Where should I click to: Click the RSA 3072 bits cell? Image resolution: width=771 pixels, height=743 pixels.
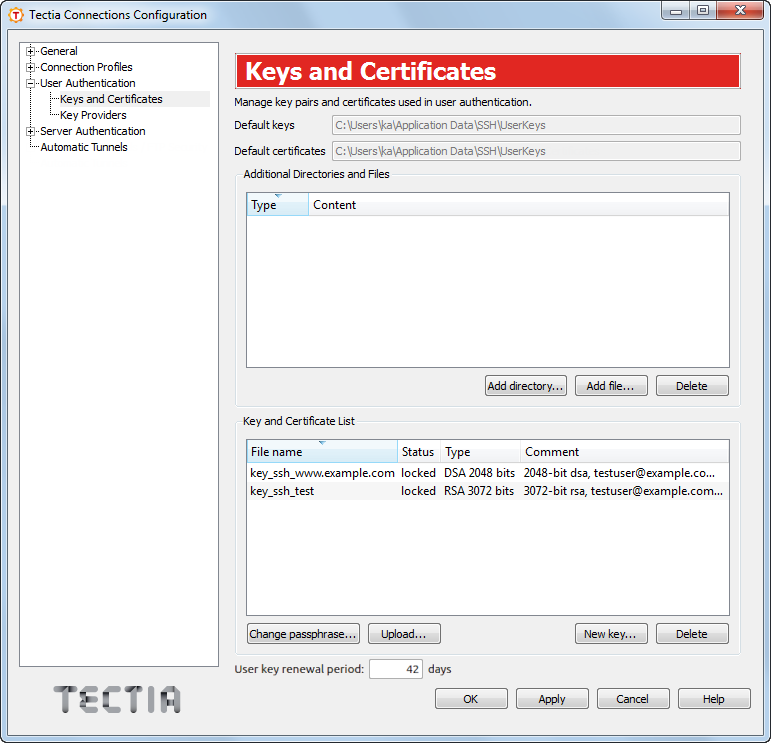point(479,491)
